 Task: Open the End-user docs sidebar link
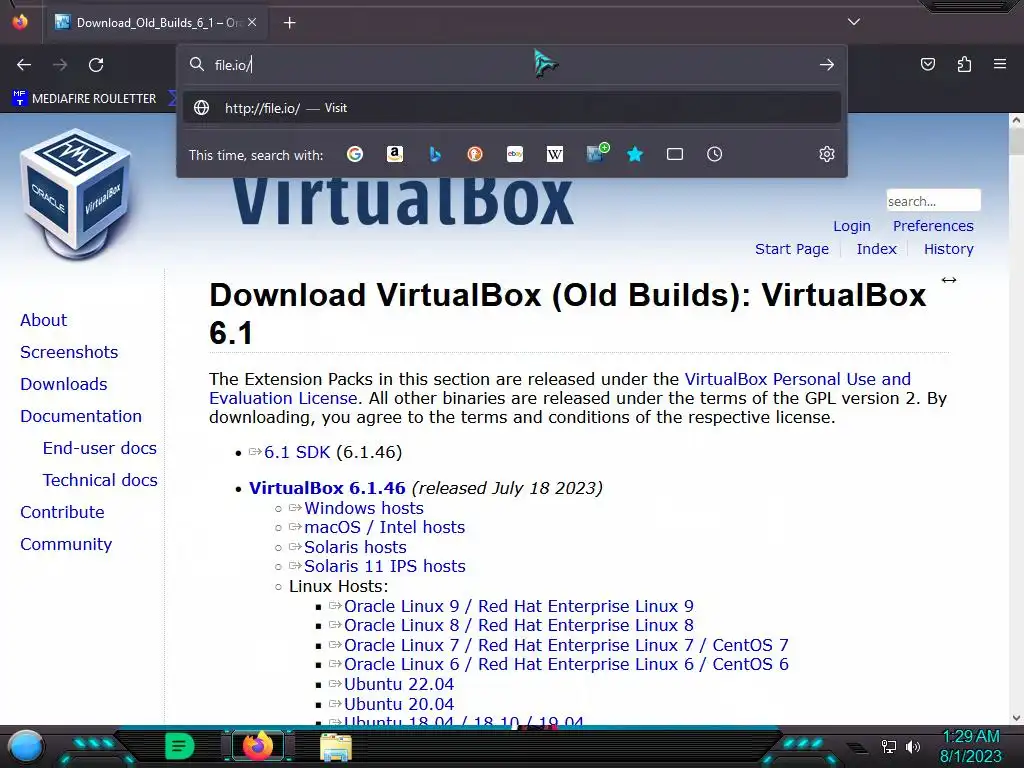pyautogui.click(x=99, y=448)
